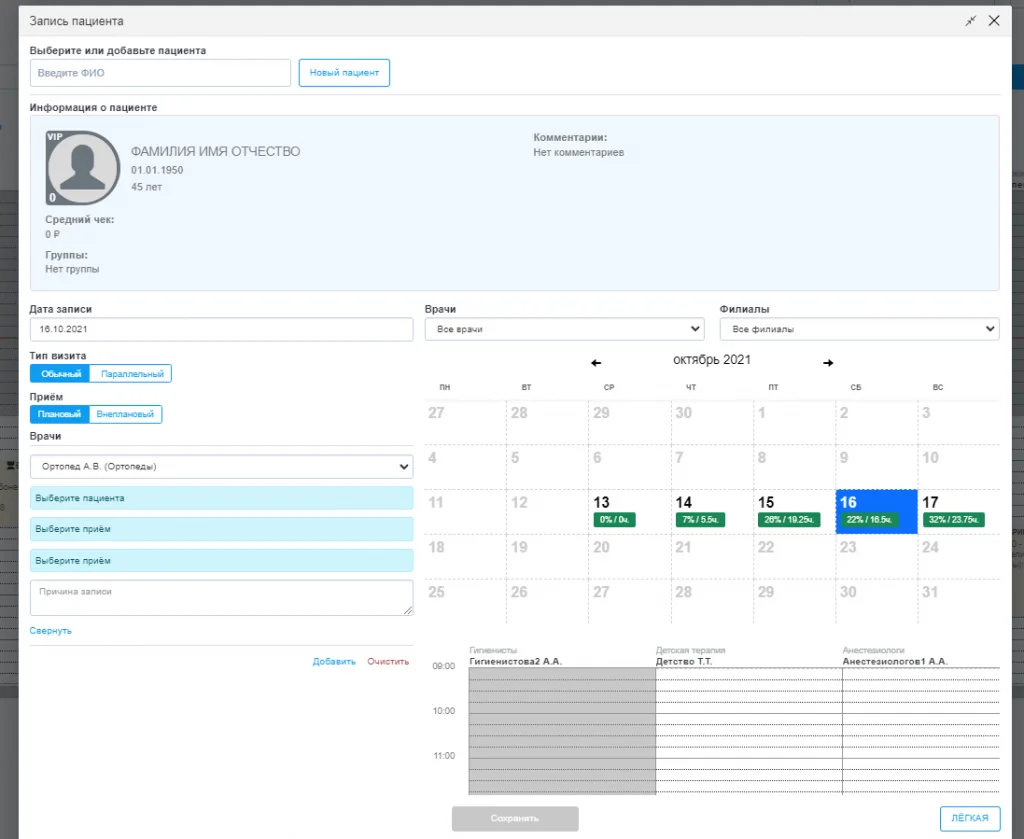Click the next month arrow in calendar

[827, 363]
